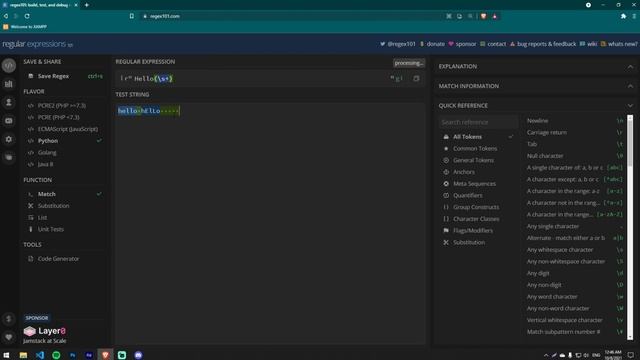Open the regex editor sidebar icon
This screenshot has height=360, width=640.
(x=9, y=65)
